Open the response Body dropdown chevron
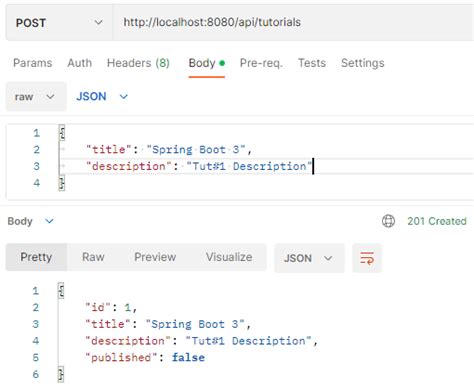The height and width of the screenshot is (390, 474). 49,221
